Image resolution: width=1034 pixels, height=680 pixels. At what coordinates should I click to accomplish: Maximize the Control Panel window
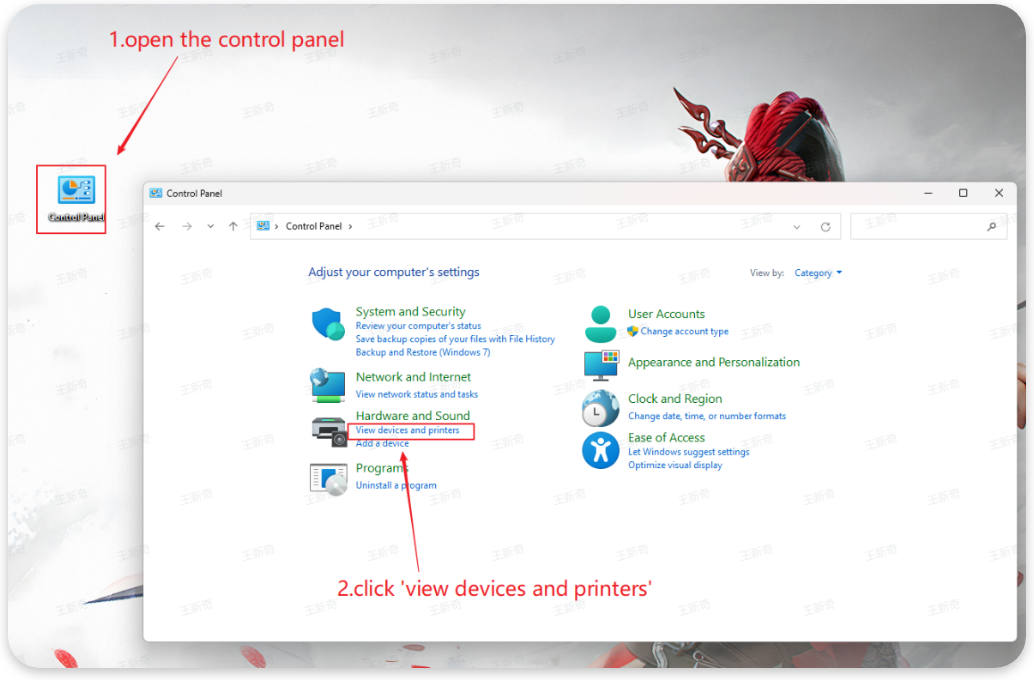click(963, 193)
